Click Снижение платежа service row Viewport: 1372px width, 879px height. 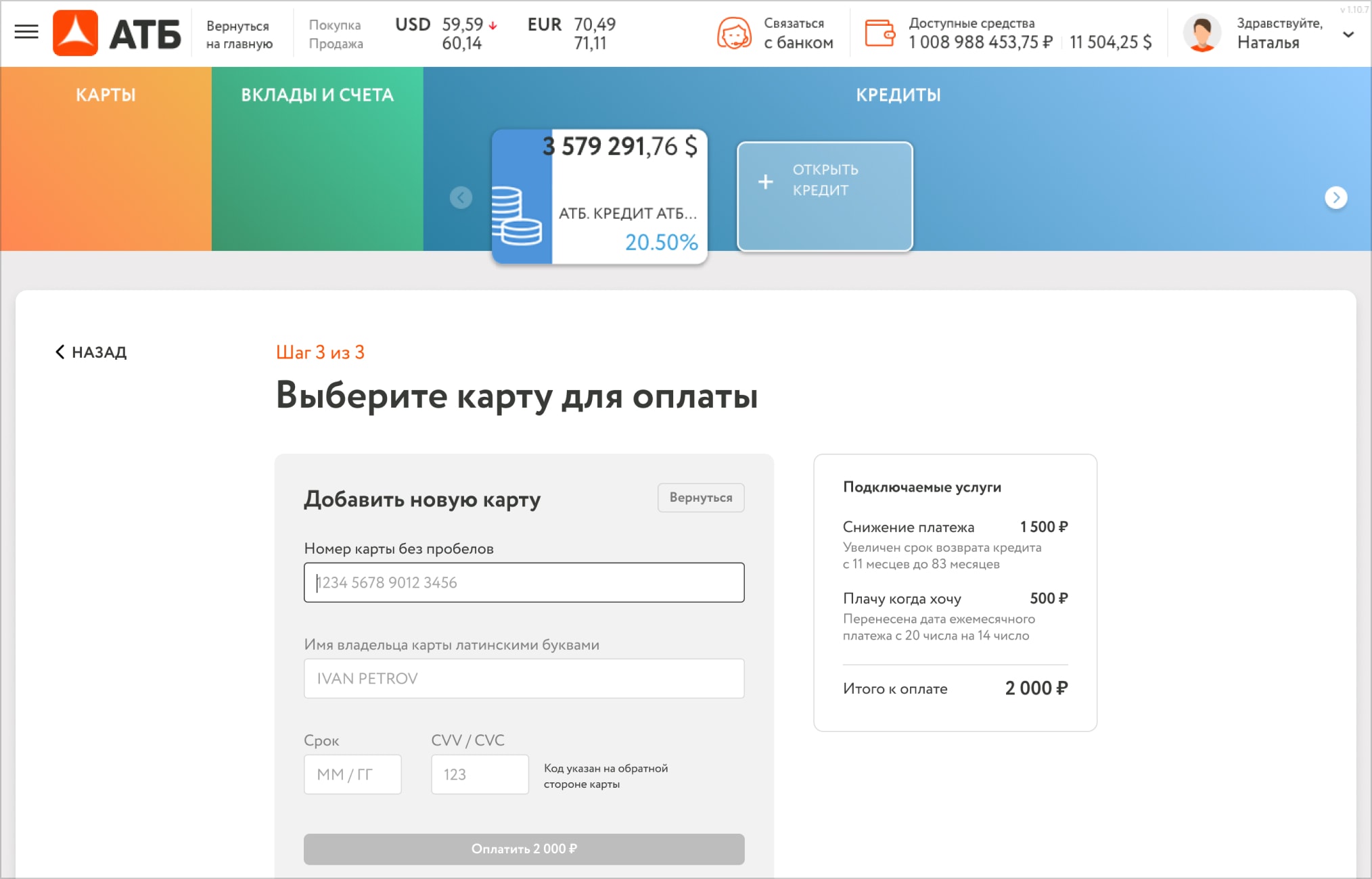(x=955, y=545)
